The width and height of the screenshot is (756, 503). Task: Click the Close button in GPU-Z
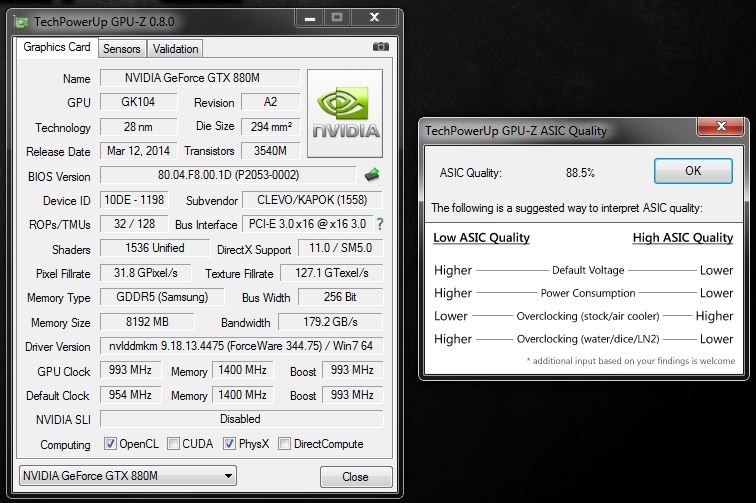click(x=356, y=477)
